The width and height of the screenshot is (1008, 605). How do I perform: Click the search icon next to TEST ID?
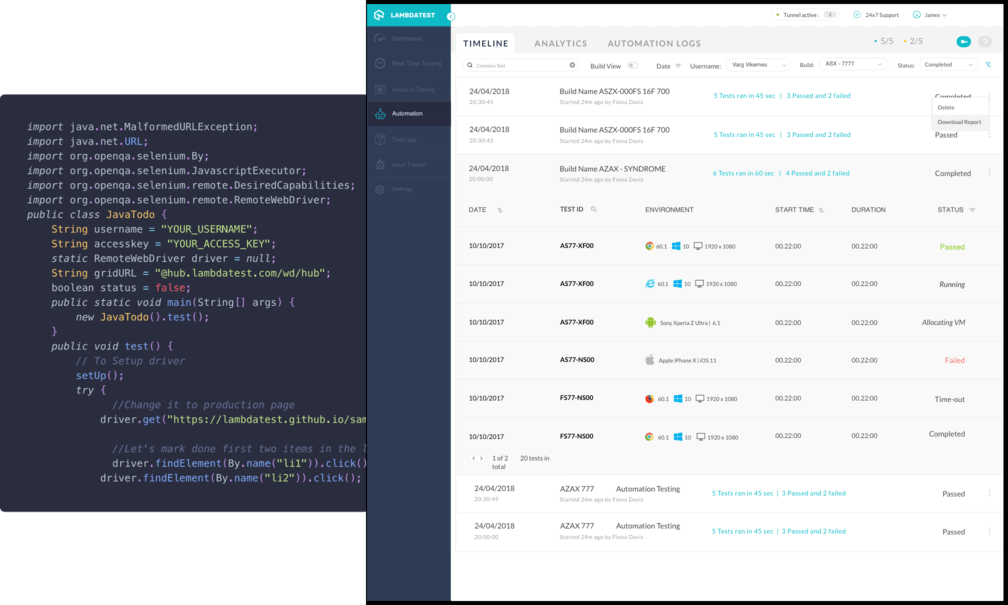click(x=593, y=210)
